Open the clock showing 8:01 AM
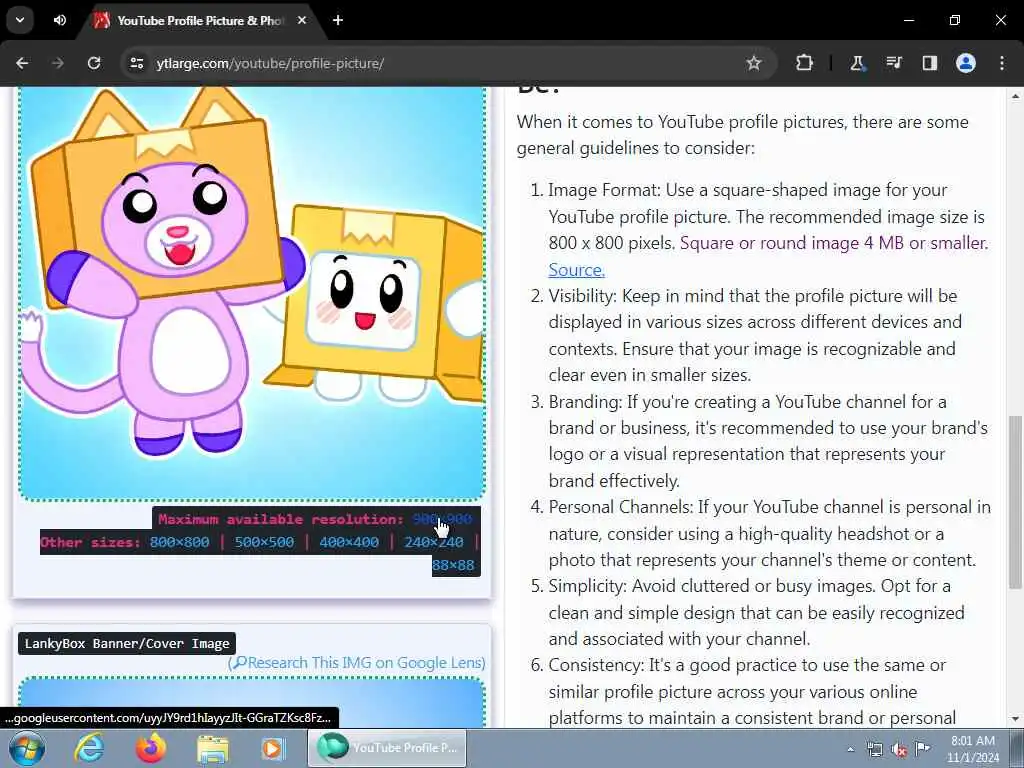 point(972,749)
